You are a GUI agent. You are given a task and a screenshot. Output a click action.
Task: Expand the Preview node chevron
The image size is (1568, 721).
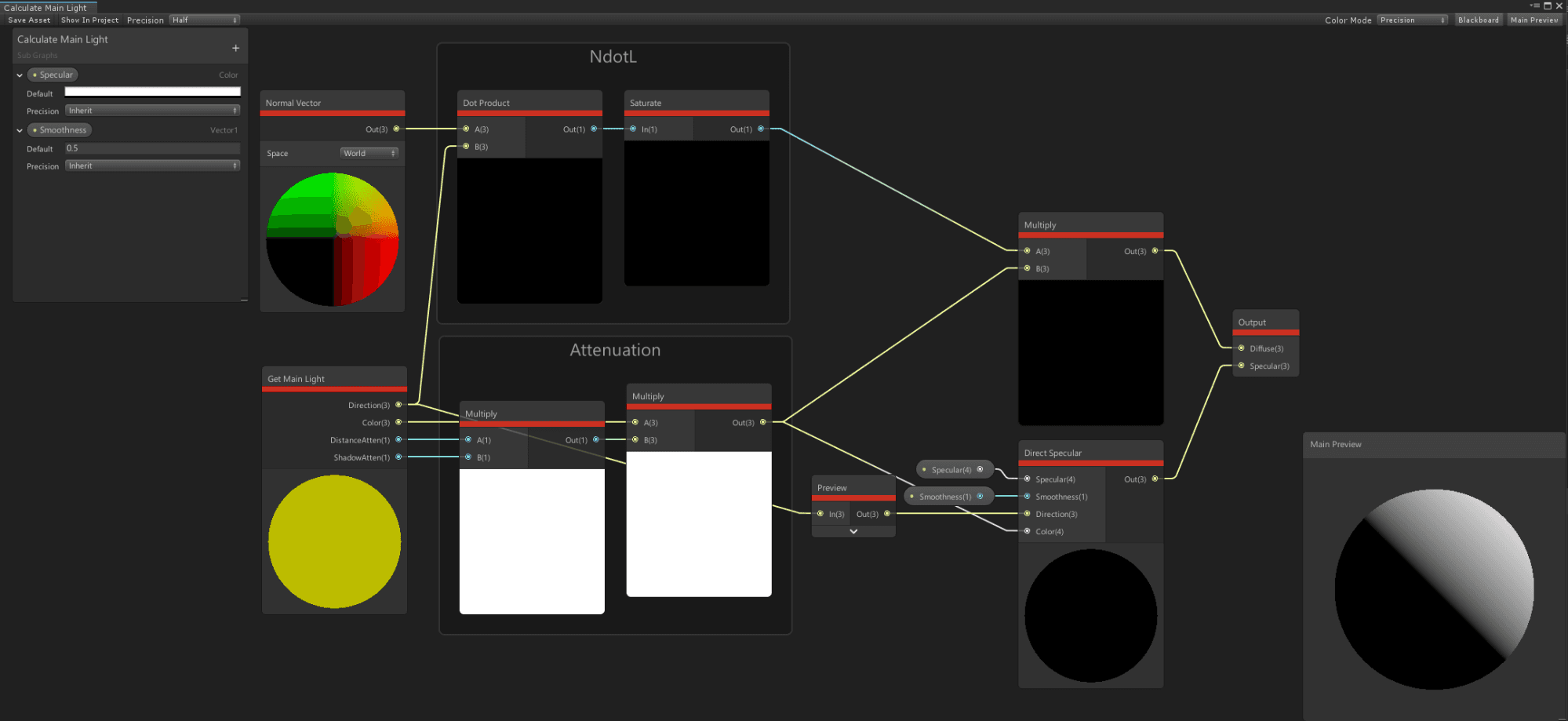click(x=853, y=531)
